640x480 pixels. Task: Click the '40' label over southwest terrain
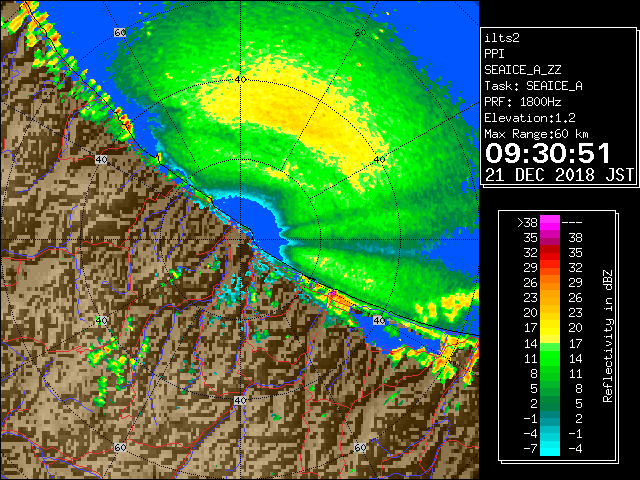102,320
